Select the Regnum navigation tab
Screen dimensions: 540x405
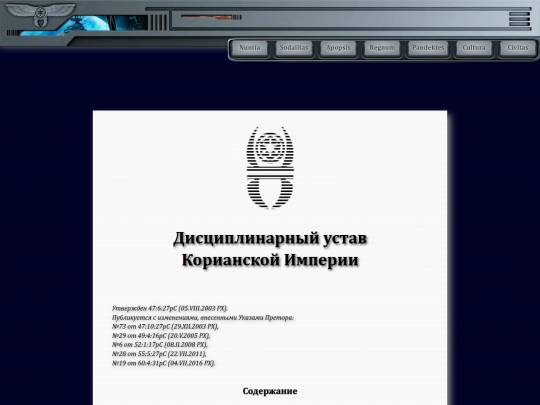(x=382, y=48)
